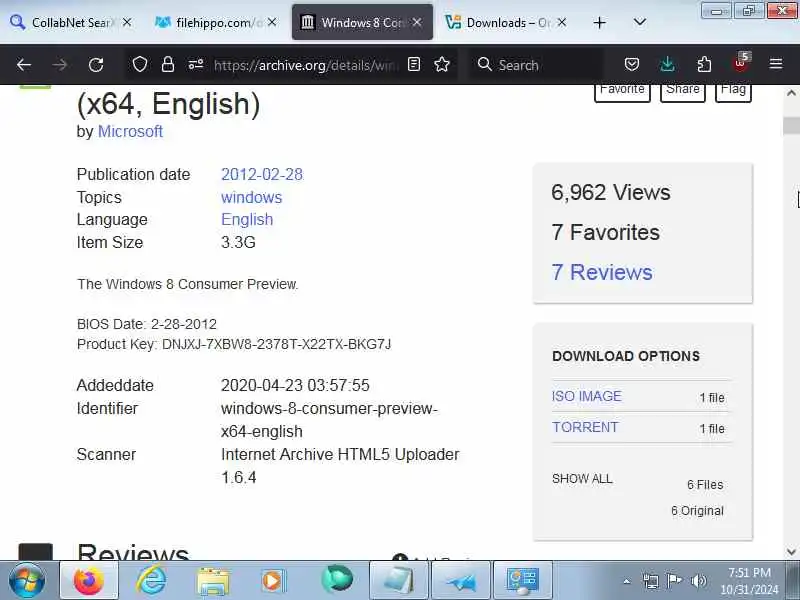Focus the Search box in toolbar
Image resolution: width=800 pixels, height=600 pixels.
click(x=536, y=65)
